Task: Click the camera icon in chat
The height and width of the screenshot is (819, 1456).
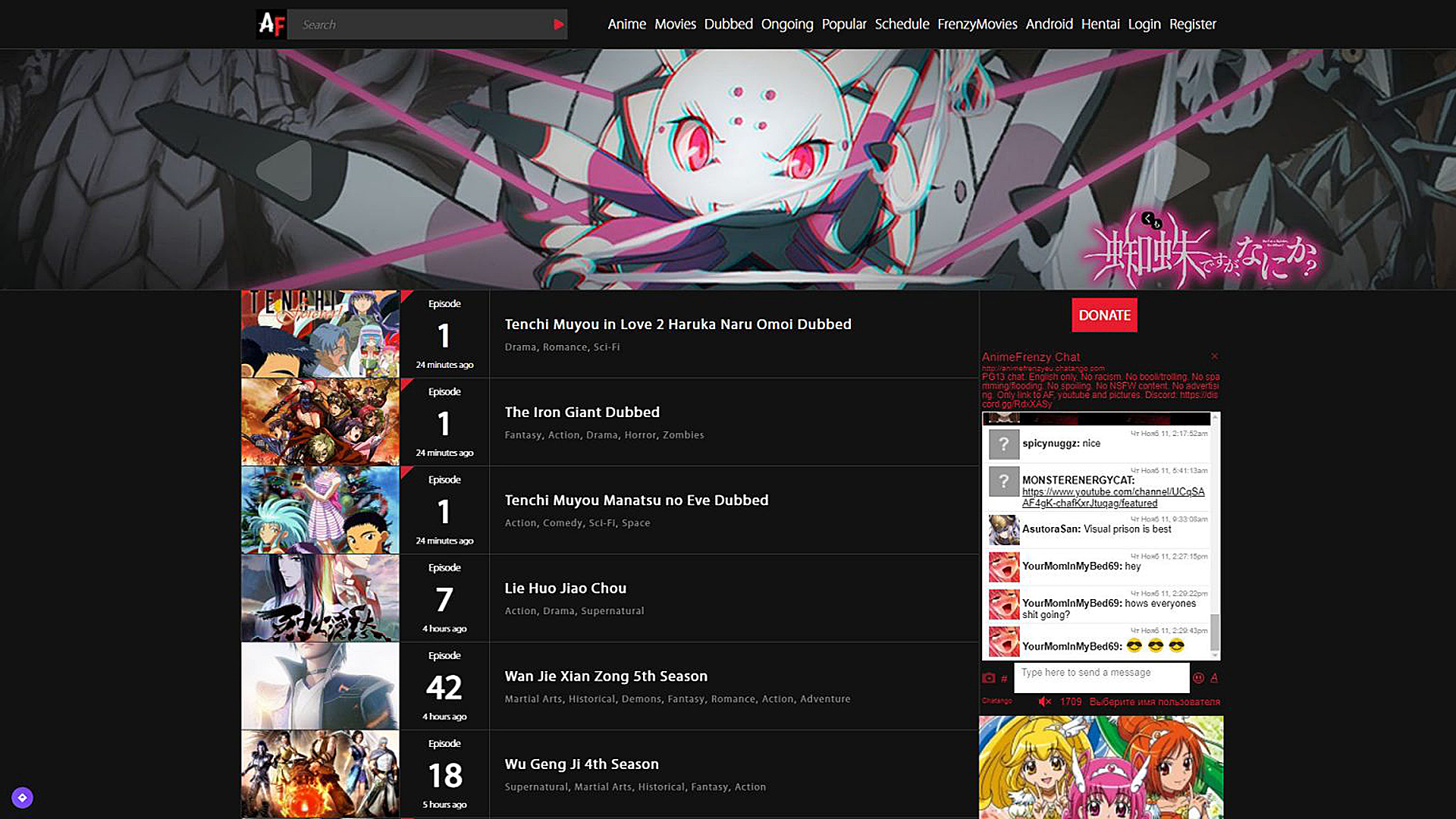Action: tap(988, 678)
